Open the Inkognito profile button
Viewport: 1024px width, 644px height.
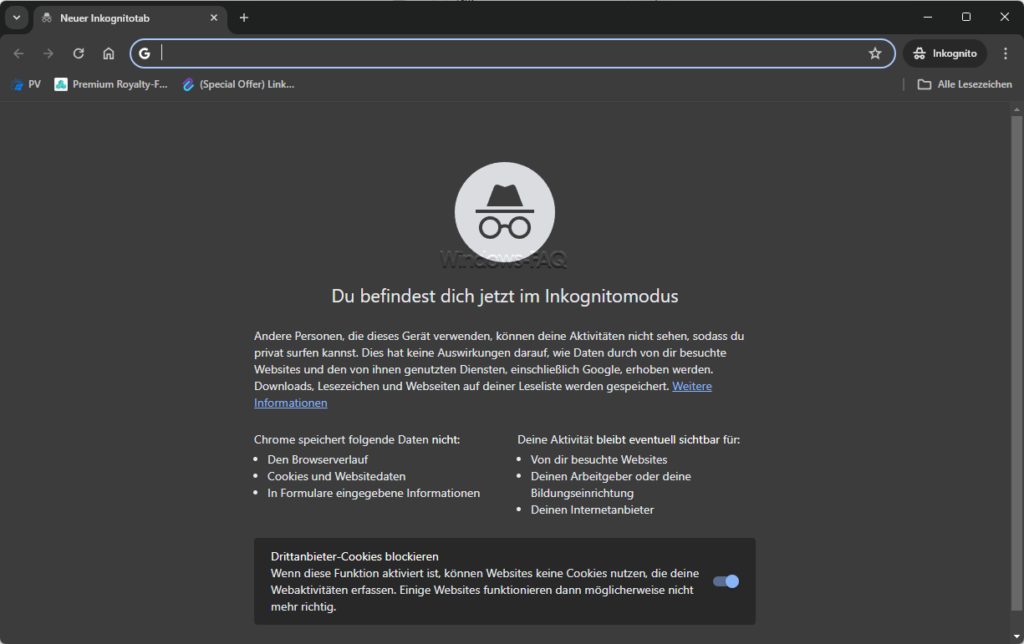[x=945, y=54]
